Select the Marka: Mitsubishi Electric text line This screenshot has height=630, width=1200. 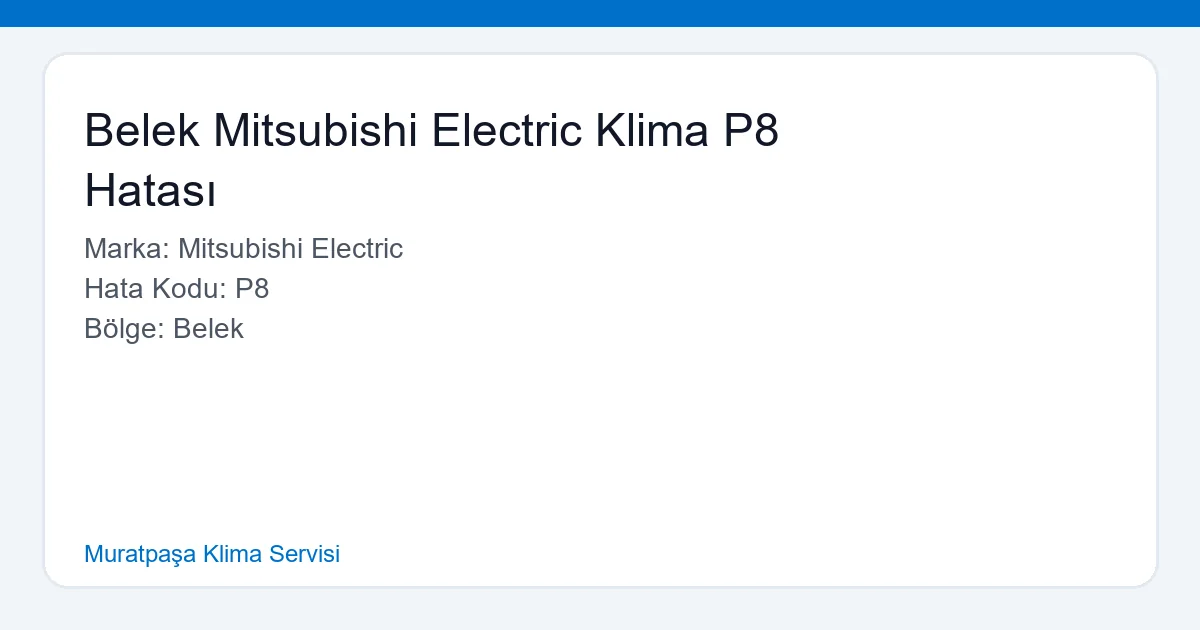coord(244,249)
